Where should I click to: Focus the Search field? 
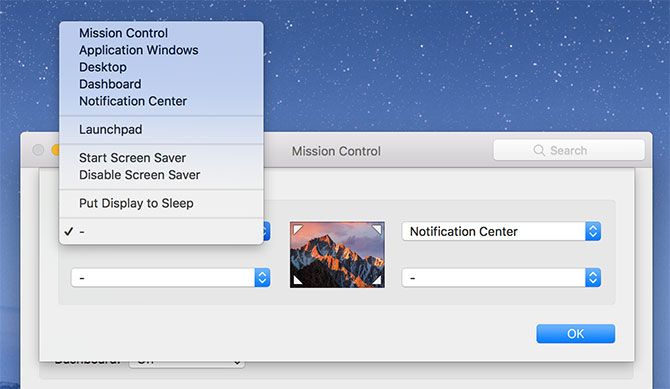(x=569, y=150)
